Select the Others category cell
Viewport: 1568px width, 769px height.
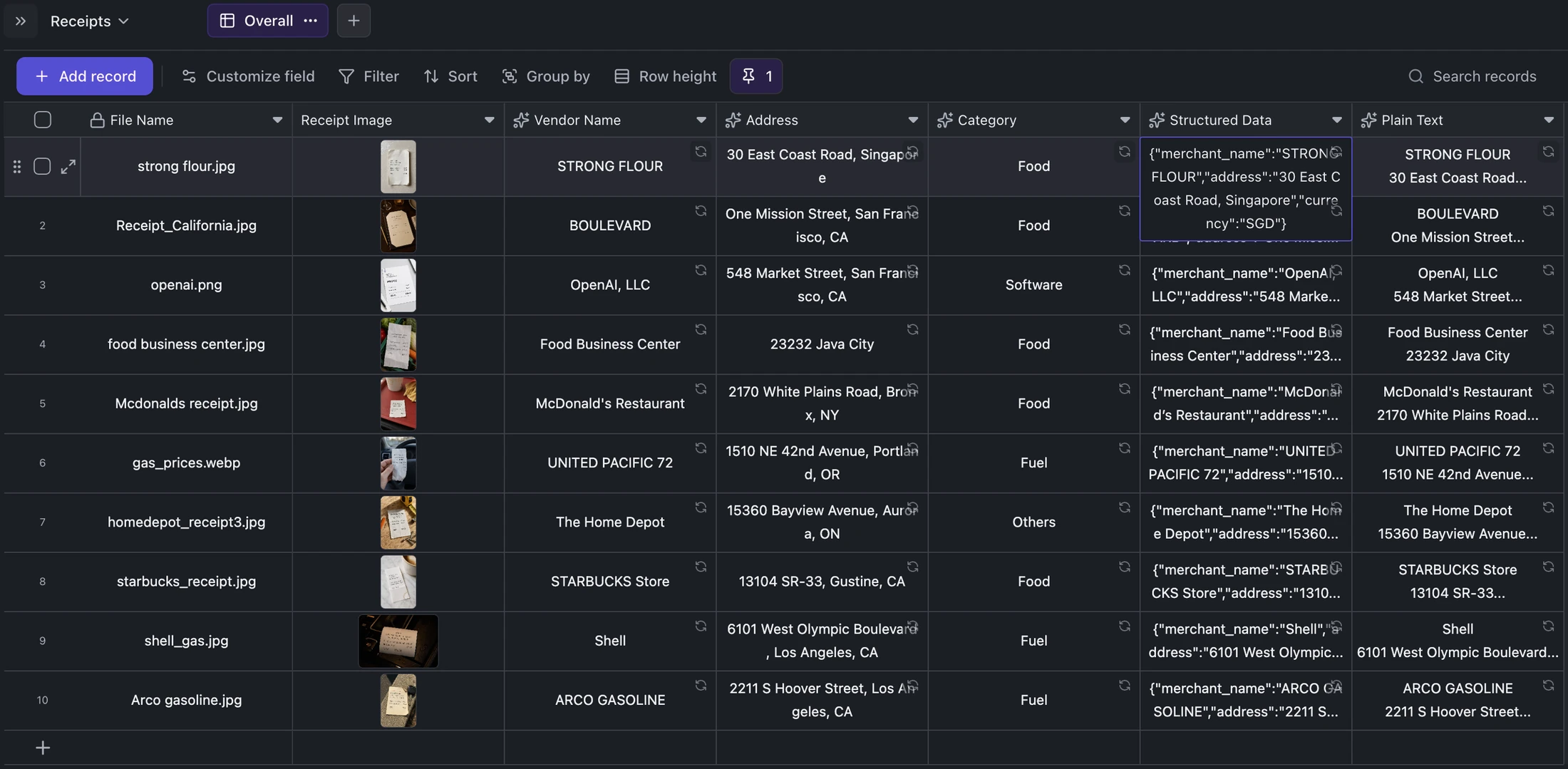click(1033, 522)
